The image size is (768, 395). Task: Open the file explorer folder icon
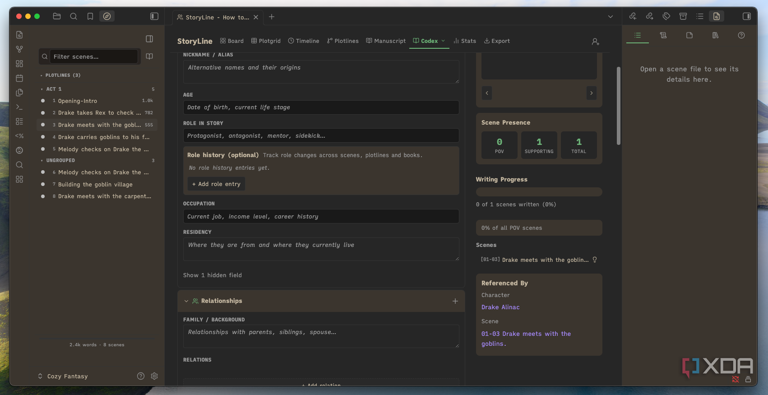coord(57,16)
